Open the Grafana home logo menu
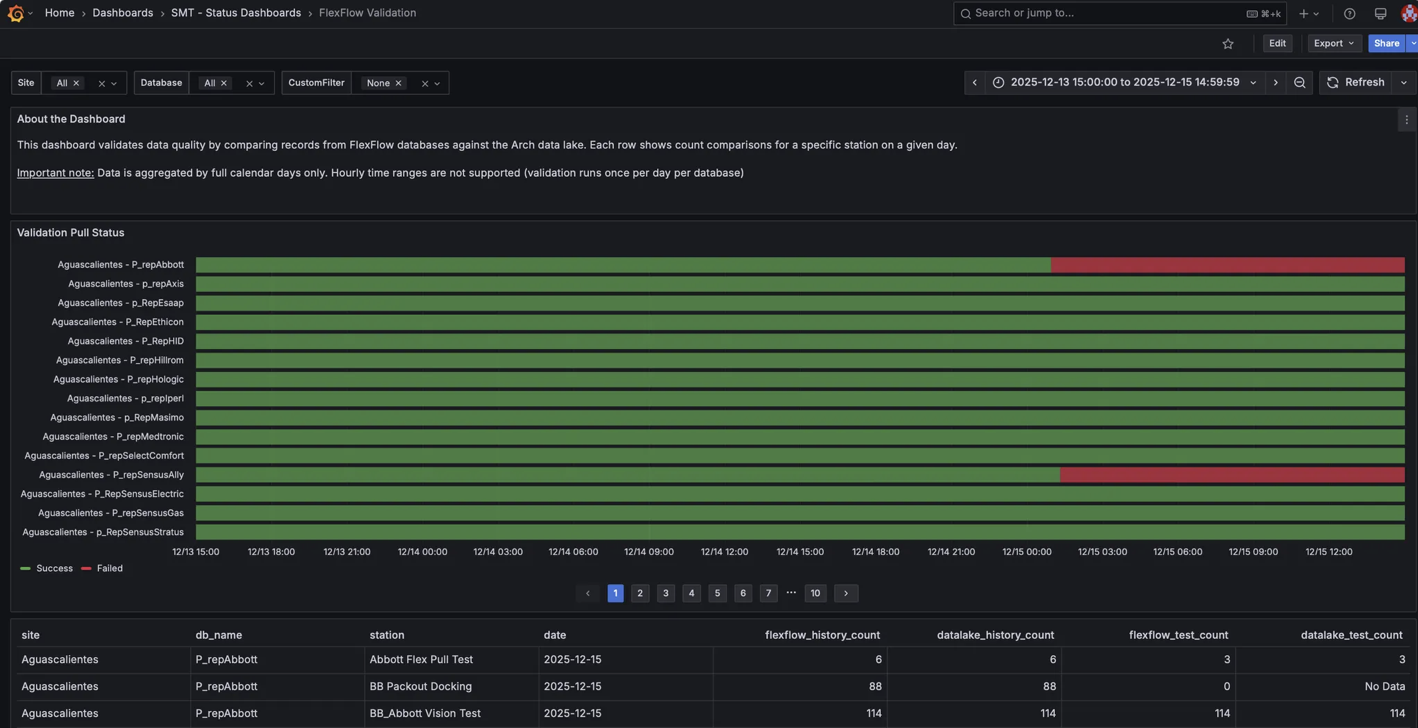This screenshot has height=728, width=1418. [x=15, y=13]
